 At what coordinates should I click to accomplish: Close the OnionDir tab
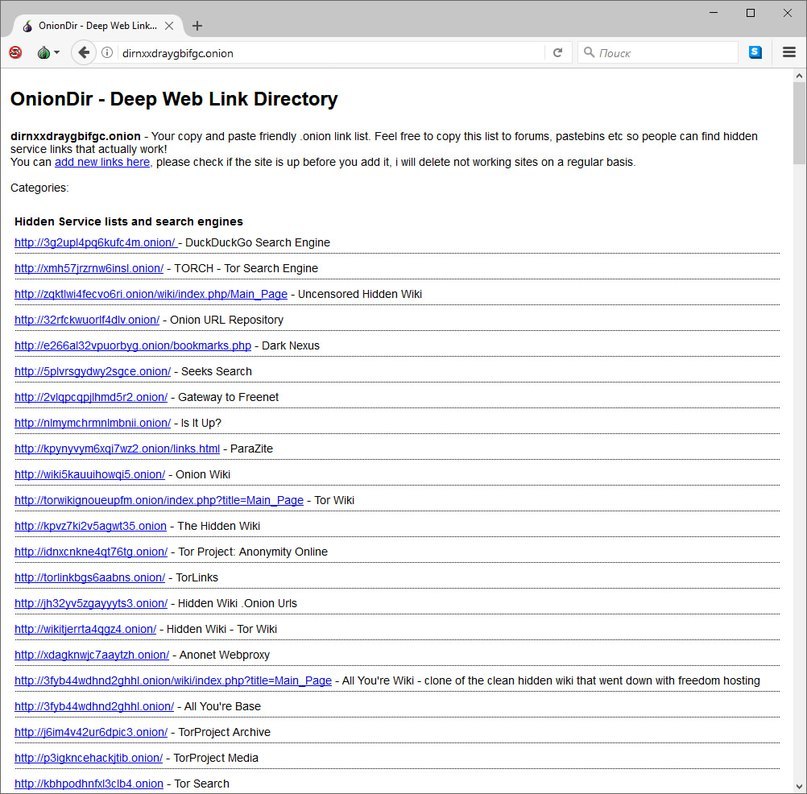[170, 26]
